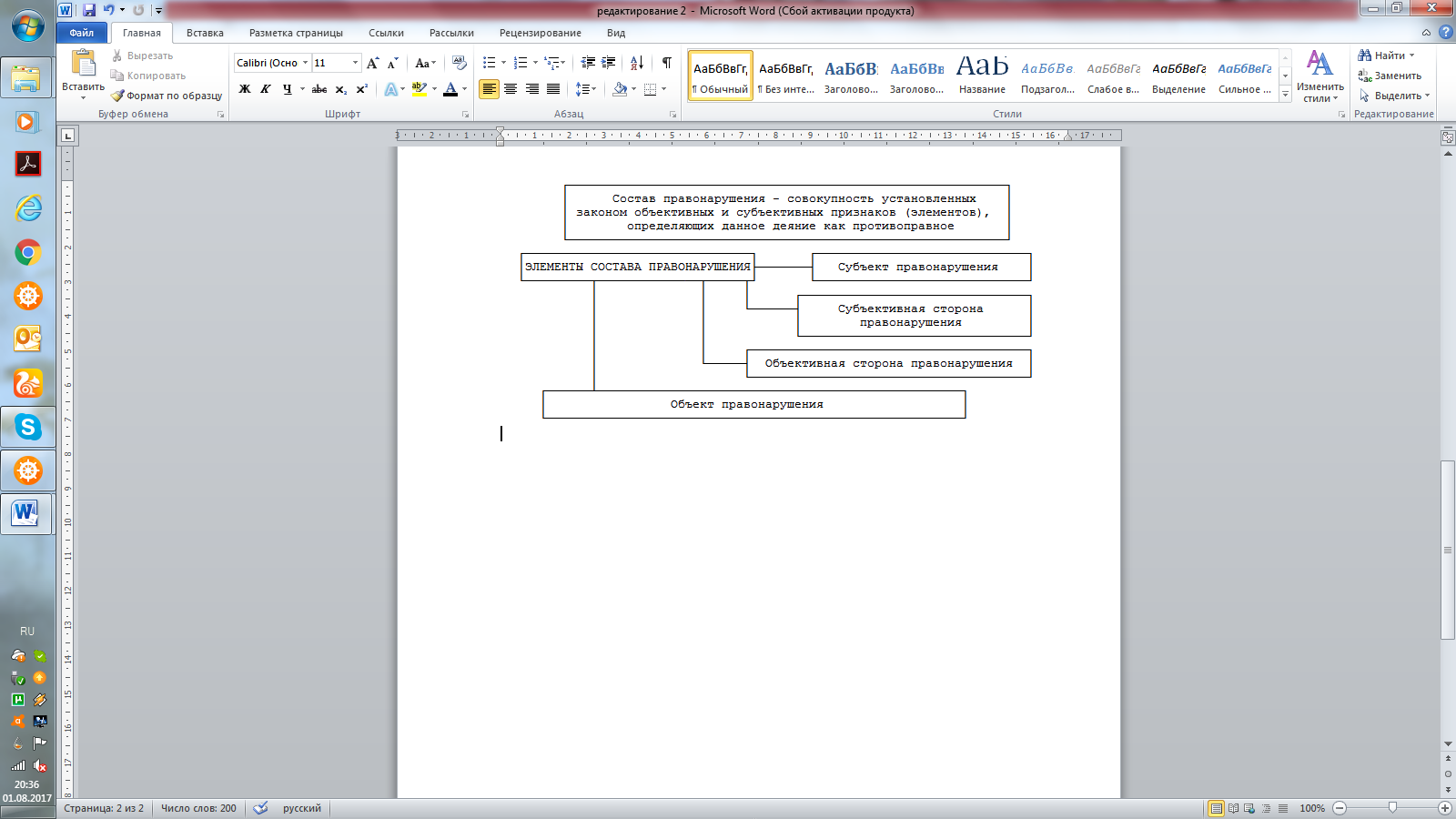The image size is (1456, 819).
Task: Click the zoom slider handle
Action: tap(1392, 808)
